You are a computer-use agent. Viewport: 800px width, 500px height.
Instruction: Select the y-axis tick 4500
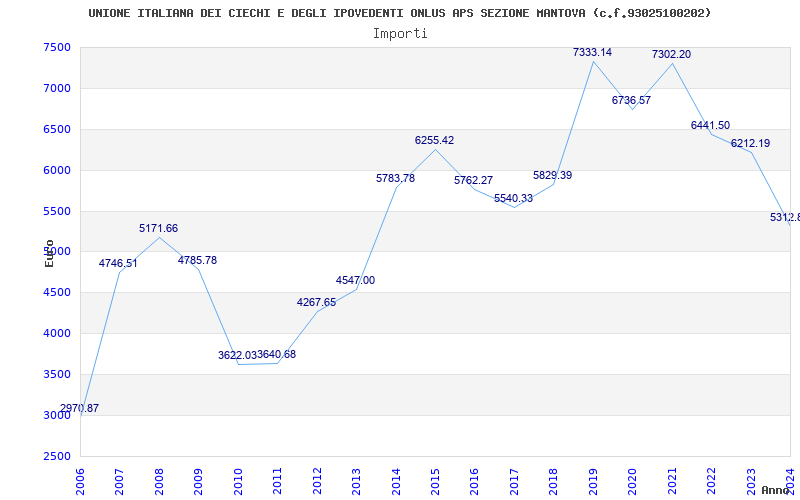(x=57, y=292)
